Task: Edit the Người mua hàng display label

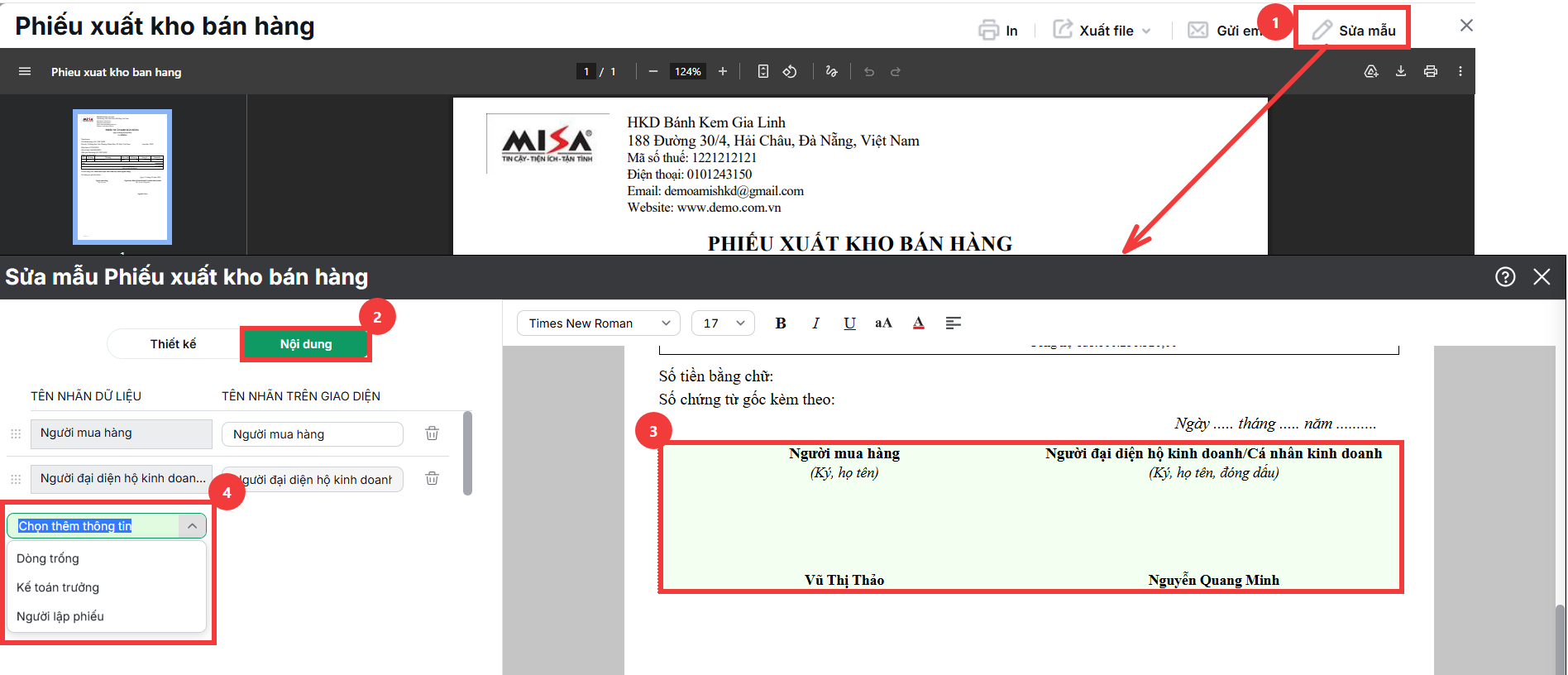Action: point(313,433)
